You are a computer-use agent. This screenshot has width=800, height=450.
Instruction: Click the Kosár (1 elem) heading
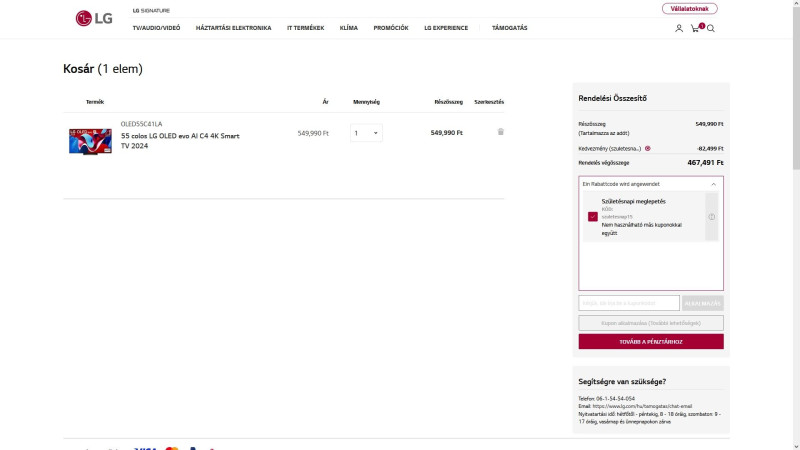(103, 69)
